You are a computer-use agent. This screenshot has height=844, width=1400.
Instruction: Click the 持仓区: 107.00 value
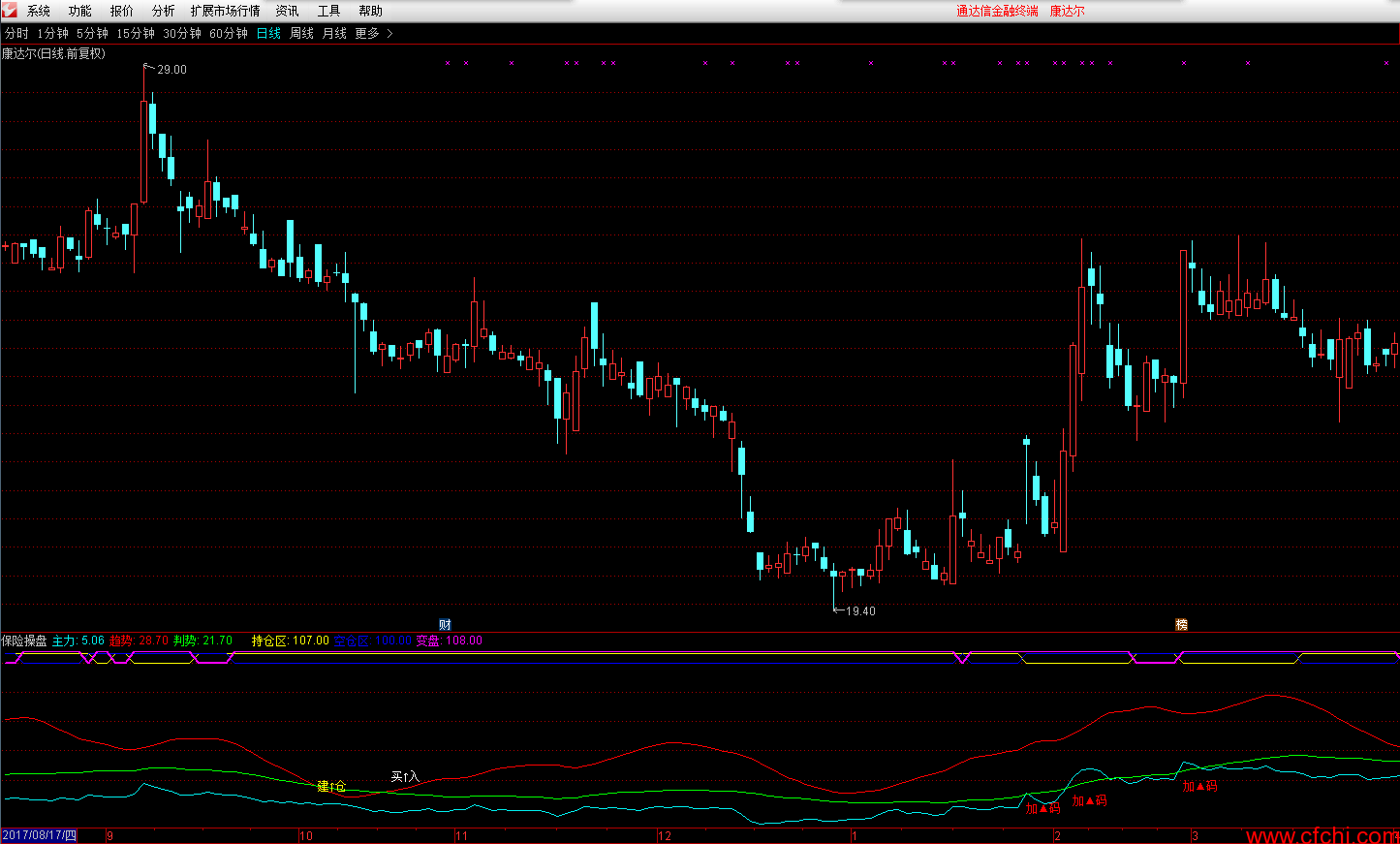[x=291, y=641]
